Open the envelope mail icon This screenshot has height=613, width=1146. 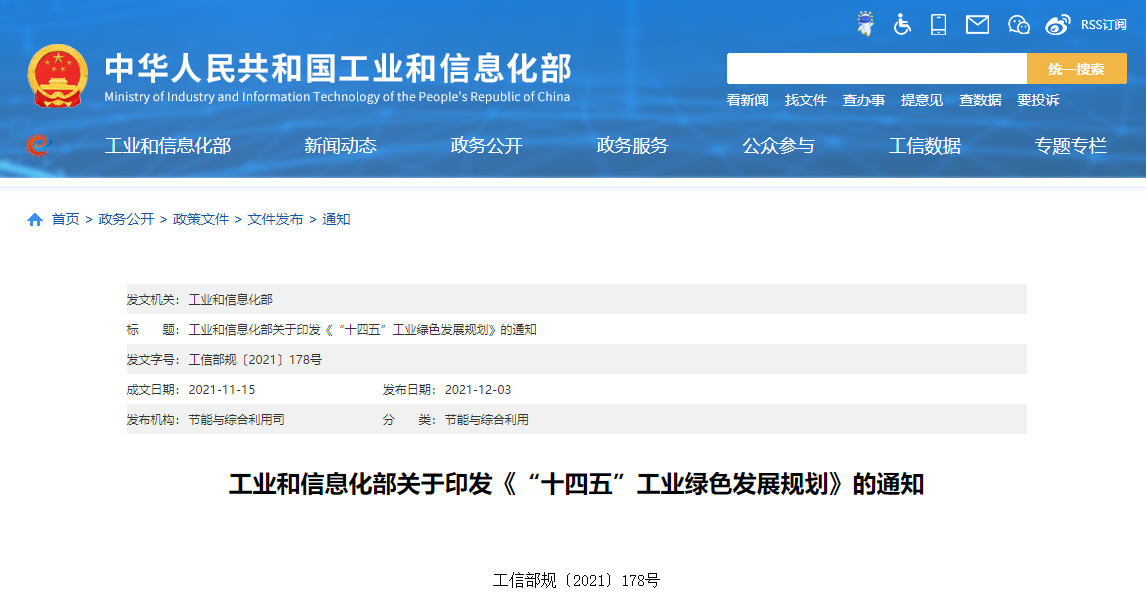point(977,24)
